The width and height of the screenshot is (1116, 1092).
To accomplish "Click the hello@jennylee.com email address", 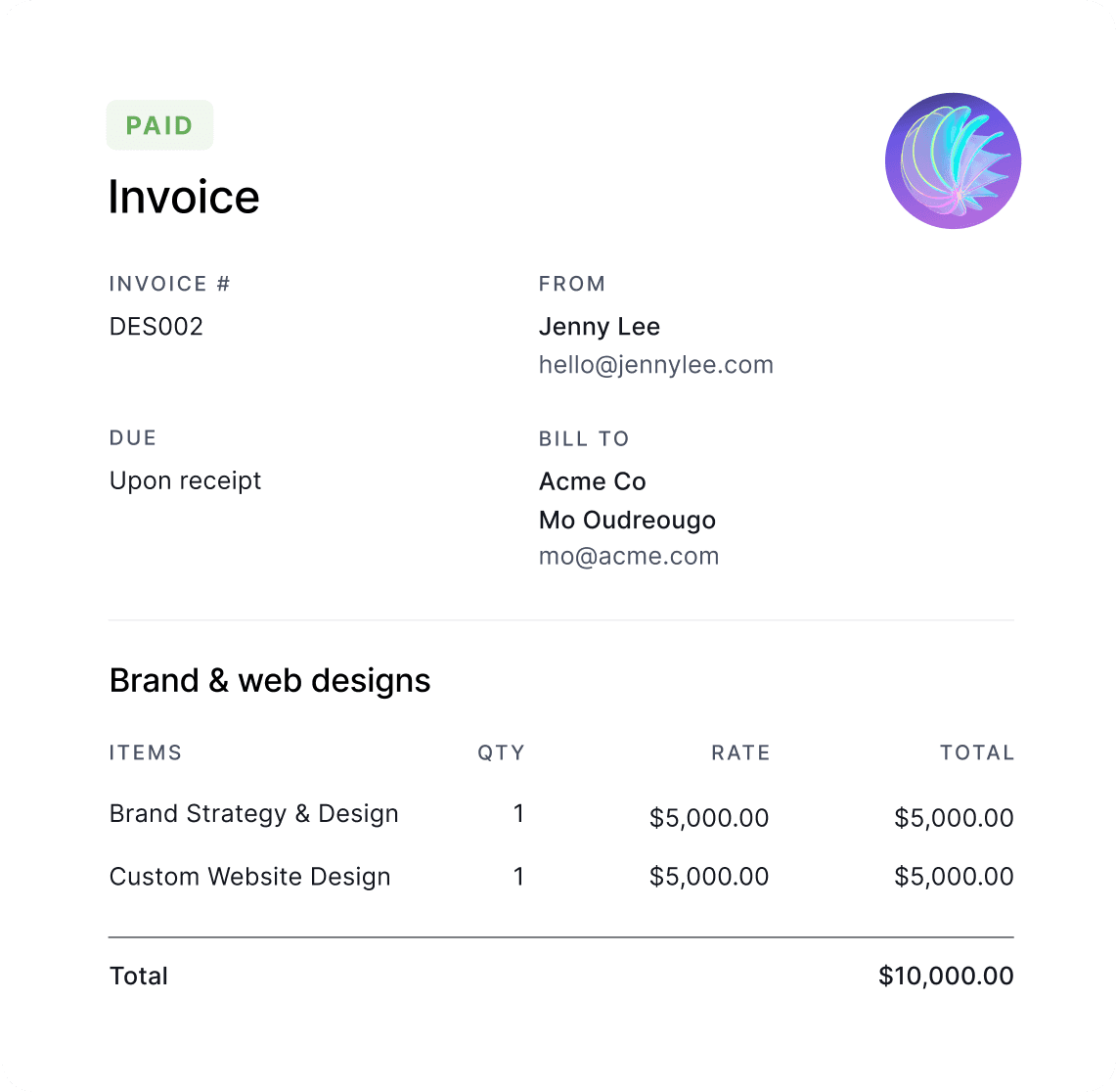I will pyautogui.click(x=655, y=365).
